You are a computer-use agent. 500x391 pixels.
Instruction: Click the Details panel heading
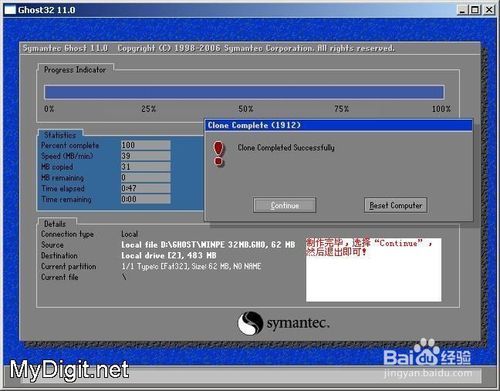55,224
